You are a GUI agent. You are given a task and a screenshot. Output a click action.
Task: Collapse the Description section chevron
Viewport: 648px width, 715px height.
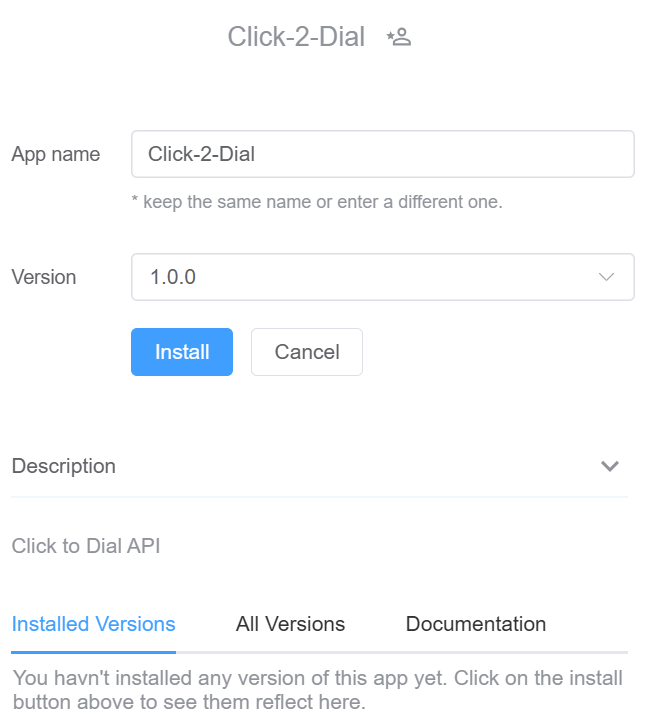[610, 466]
